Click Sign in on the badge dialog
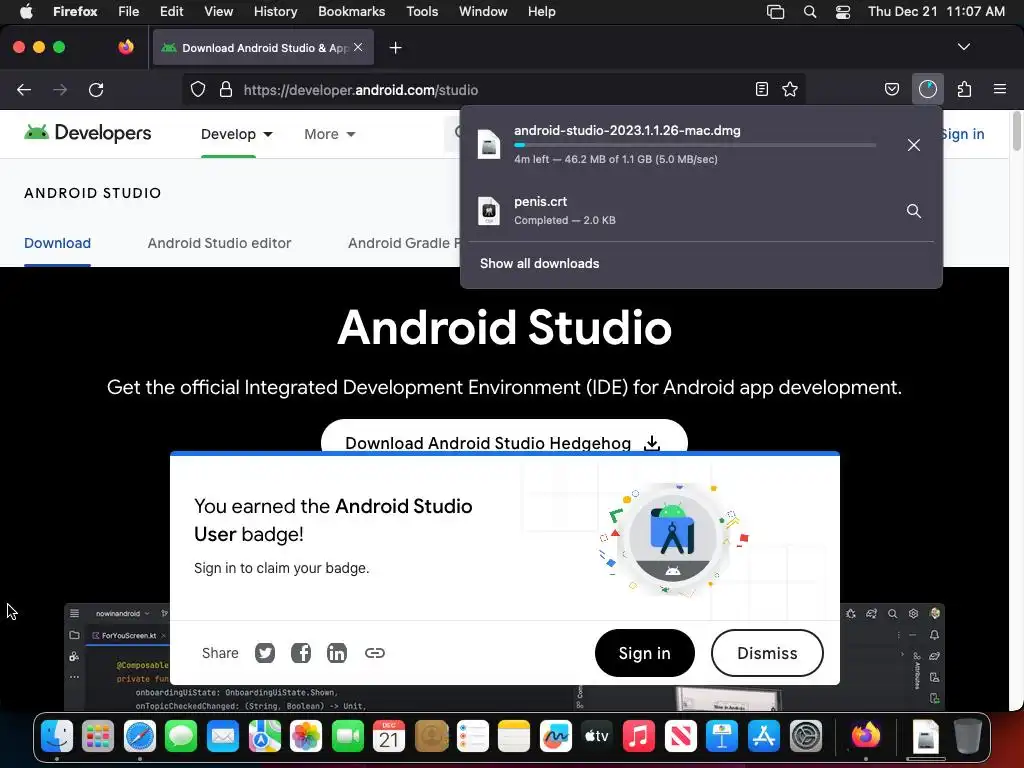 pos(645,653)
